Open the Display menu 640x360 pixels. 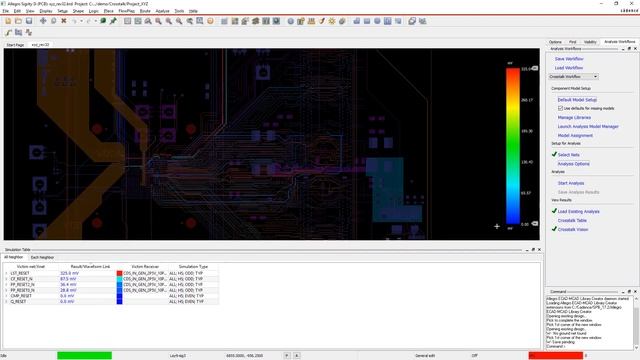[46, 11]
